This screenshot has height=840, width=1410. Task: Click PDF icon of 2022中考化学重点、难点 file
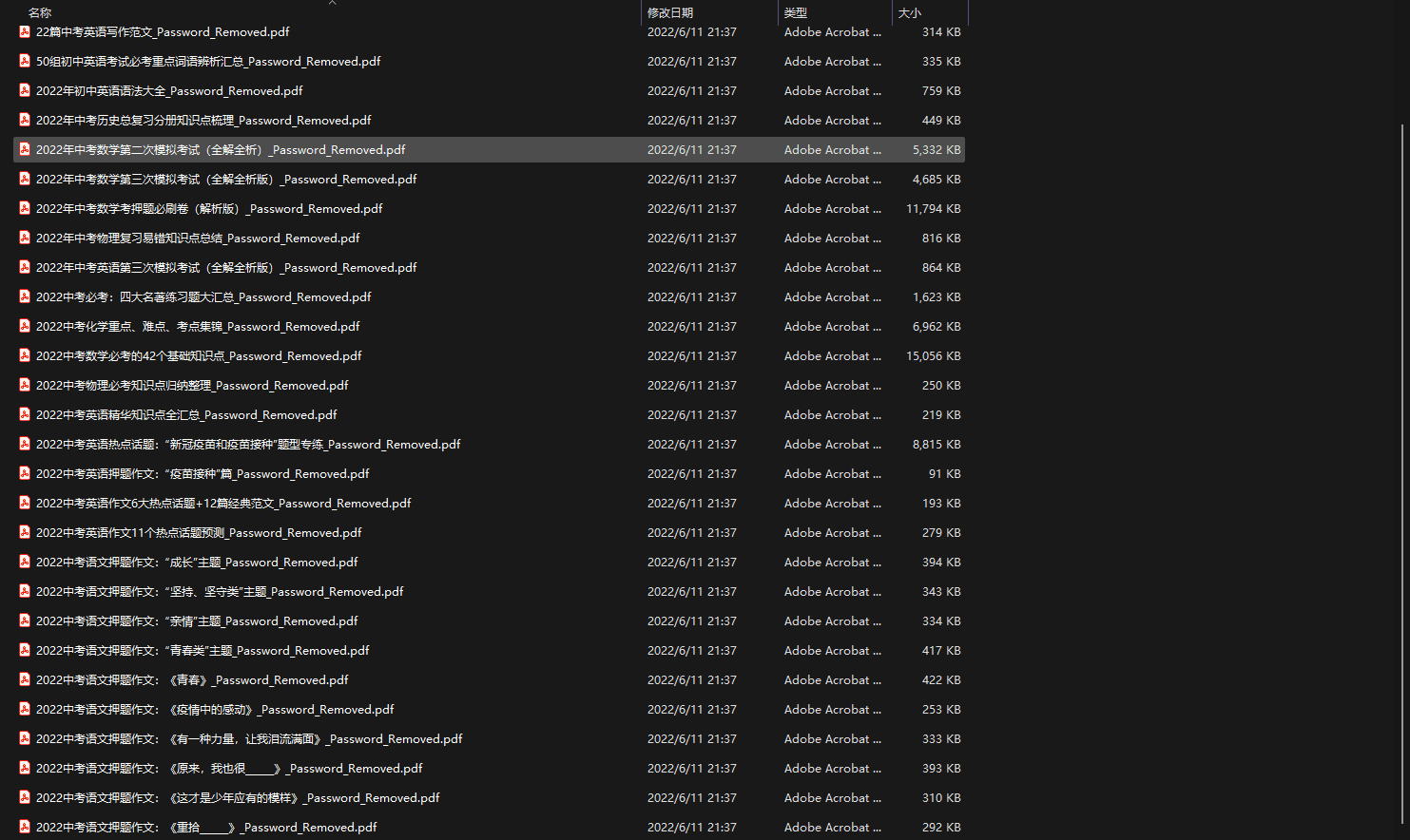[25, 327]
